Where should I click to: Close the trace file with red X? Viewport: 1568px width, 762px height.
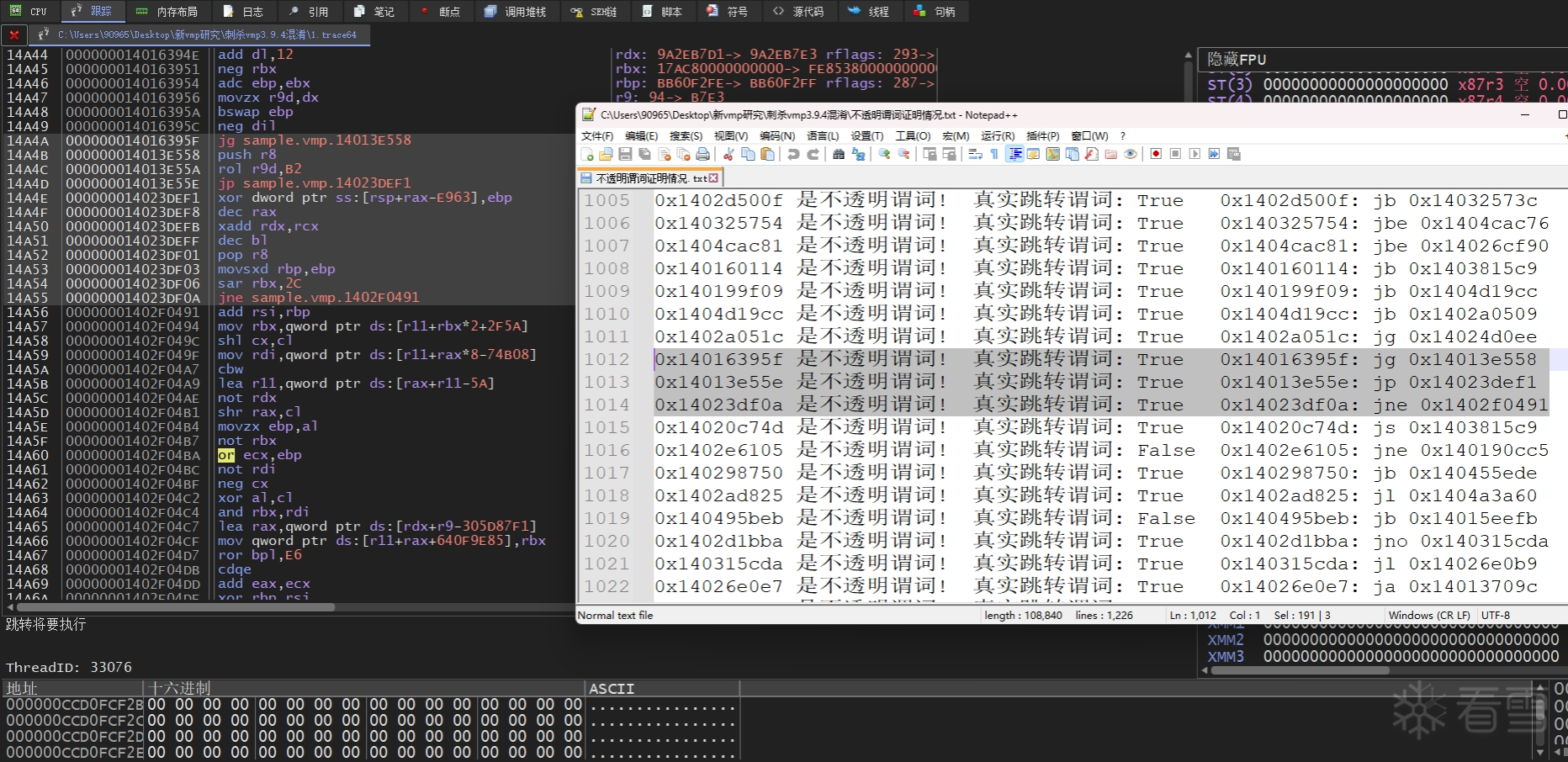[x=14, y=34]
